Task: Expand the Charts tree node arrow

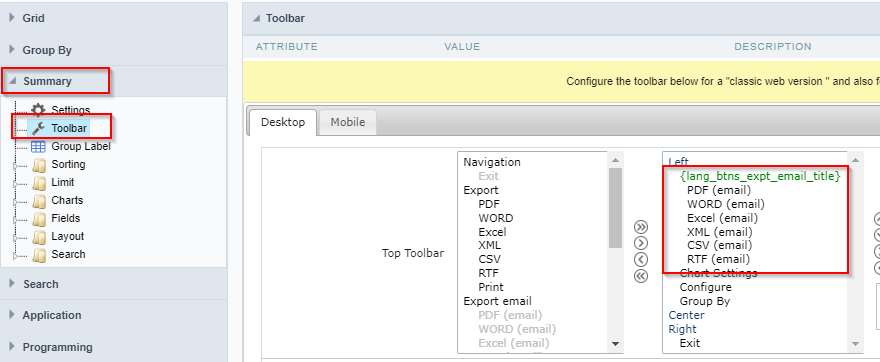Action: click(x=15, y=202)
